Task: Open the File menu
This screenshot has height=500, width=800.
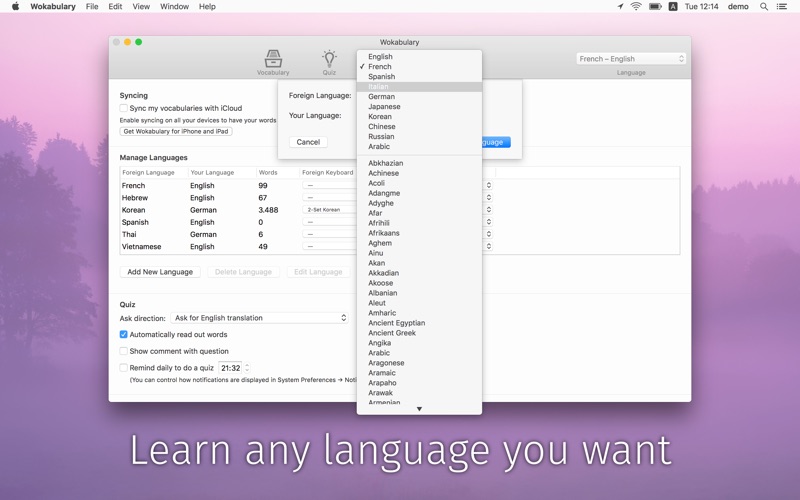Action: [x=92, y=7]
